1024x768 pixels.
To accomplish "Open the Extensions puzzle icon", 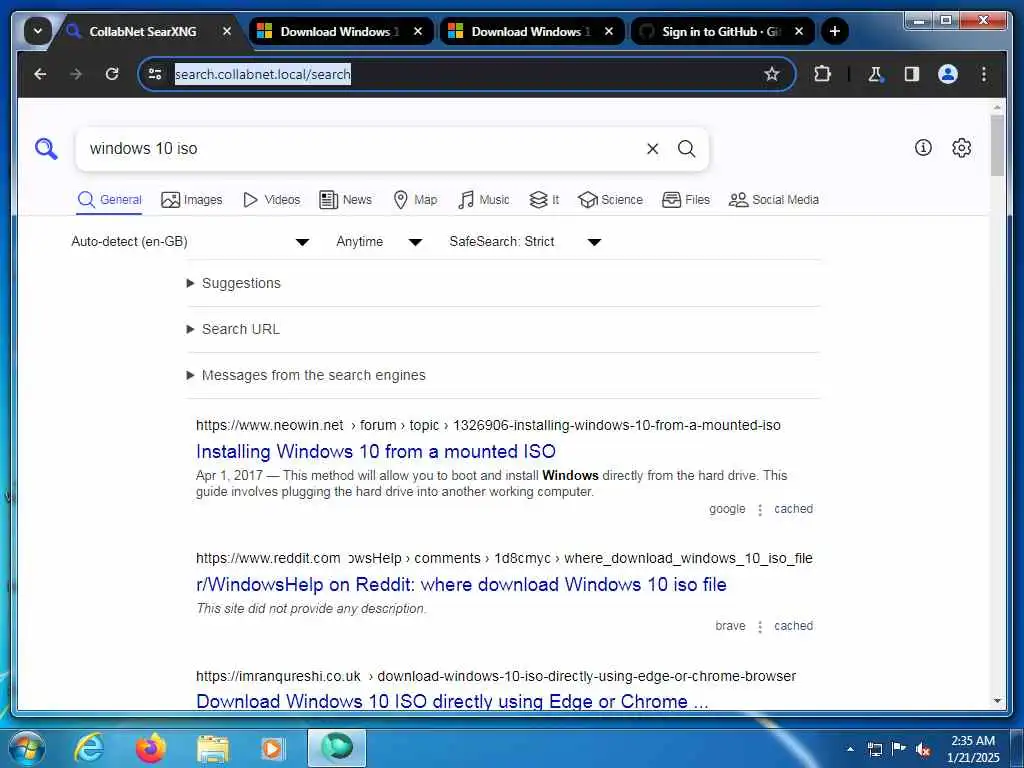I will [x=823, y=74].
